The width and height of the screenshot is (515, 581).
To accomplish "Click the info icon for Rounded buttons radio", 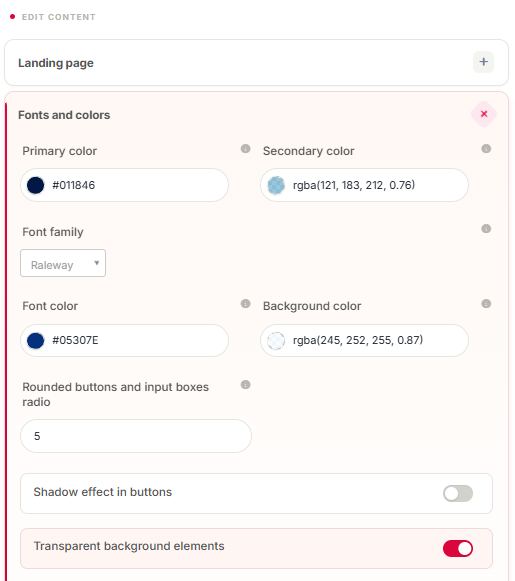I will pos(245,385).
